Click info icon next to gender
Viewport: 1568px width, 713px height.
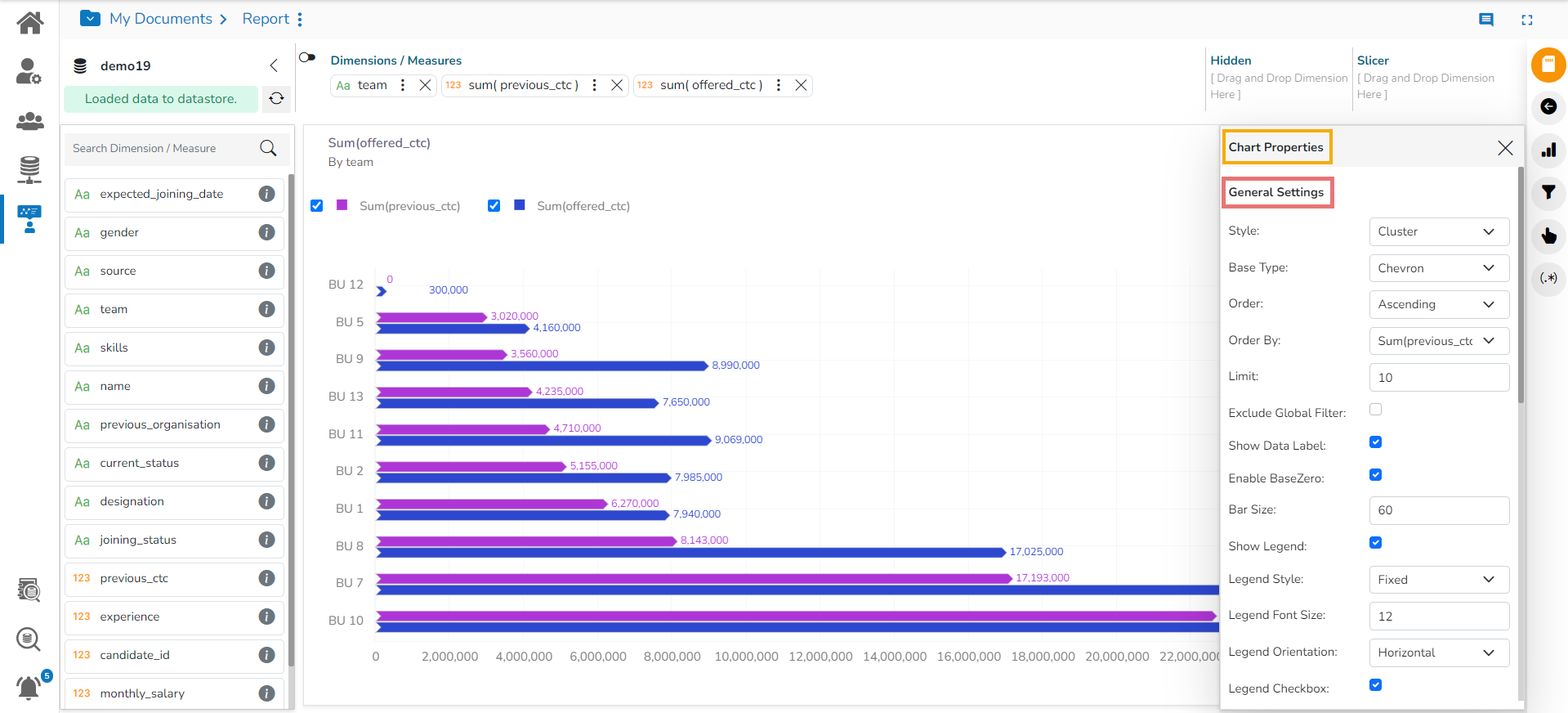(x=266, y=232)
